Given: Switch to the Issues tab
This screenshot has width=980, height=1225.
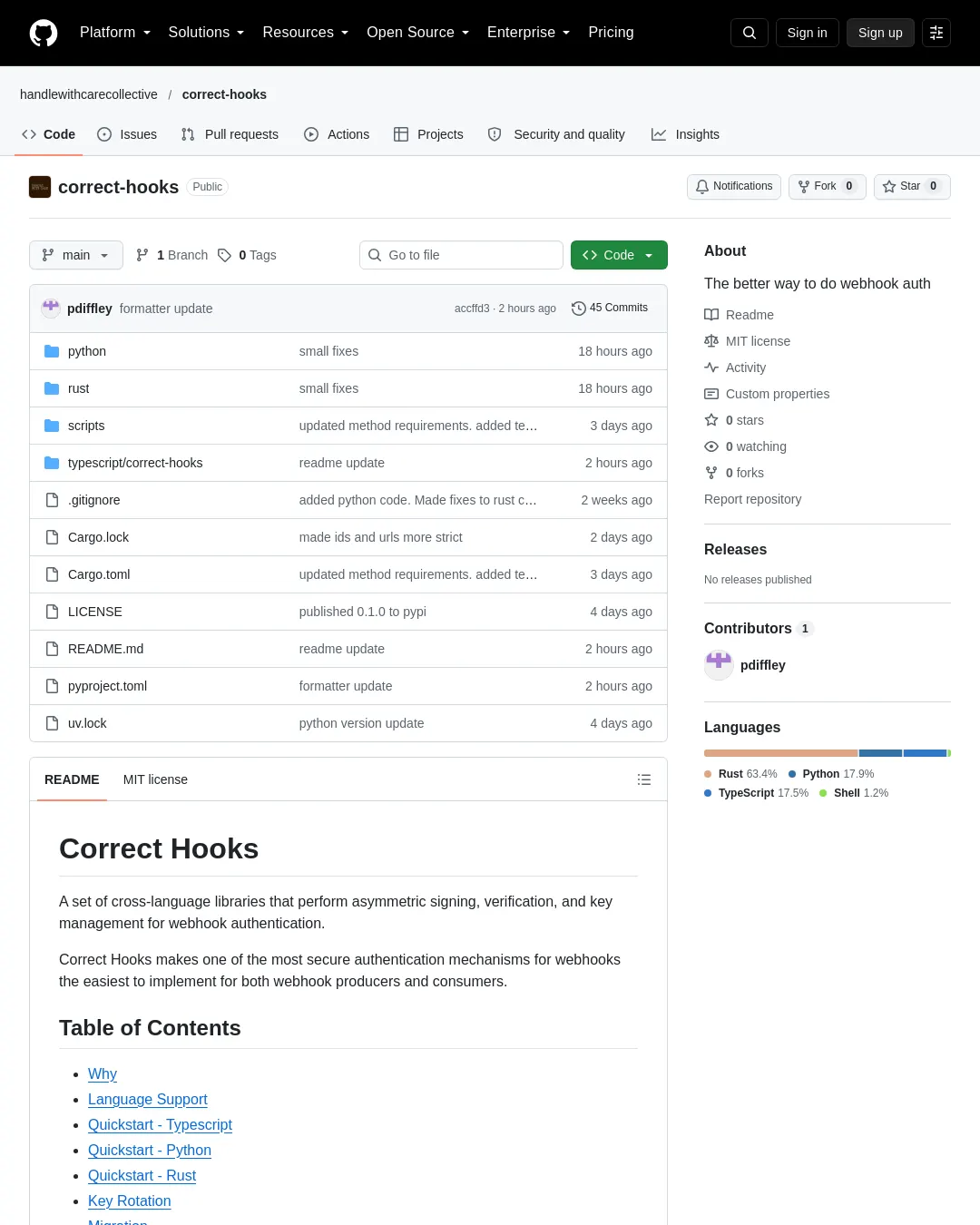Looking at the screenshot, I should click(127, 134).
